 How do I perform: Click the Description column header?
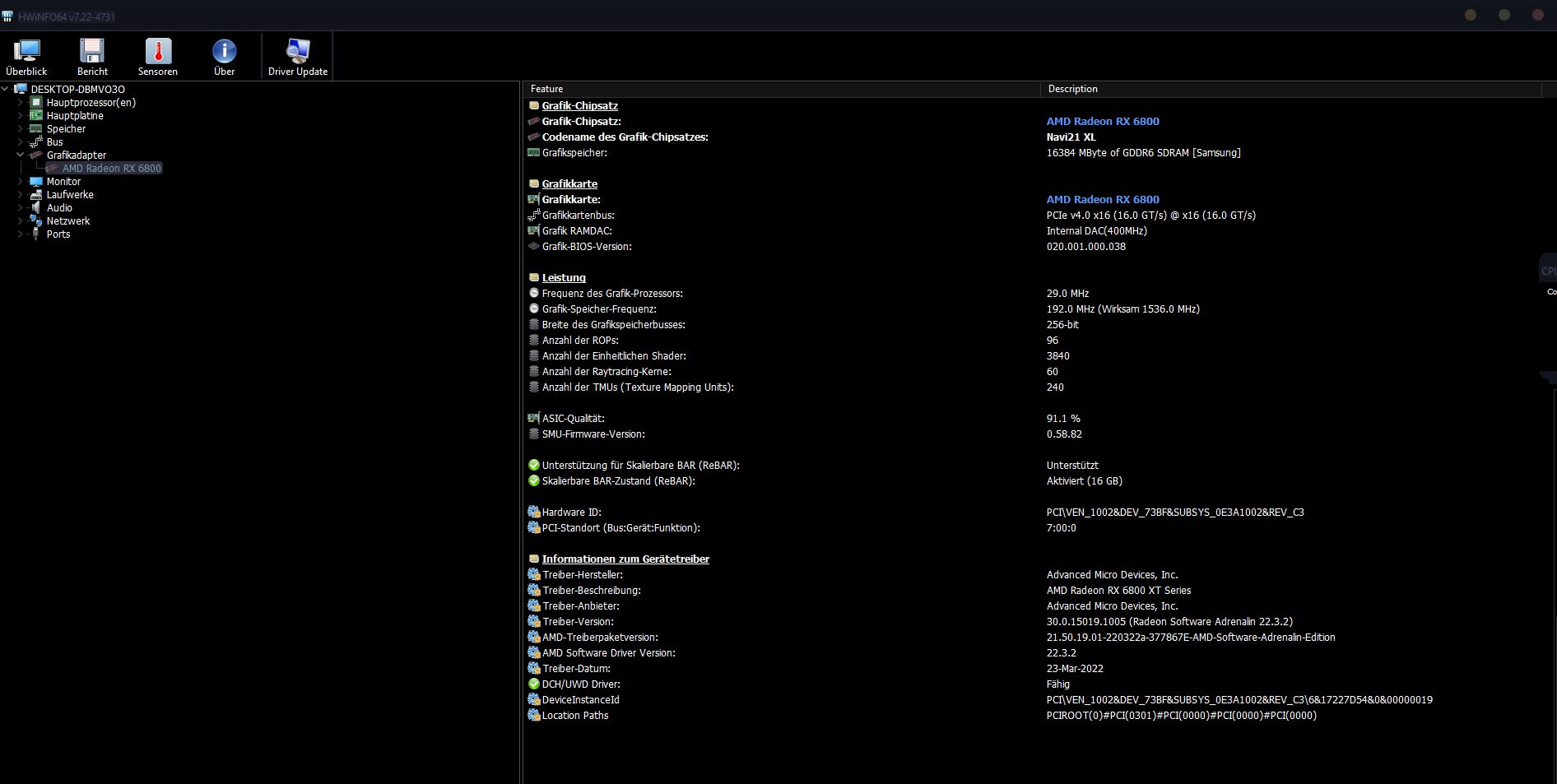click(x=1291, y=89)
